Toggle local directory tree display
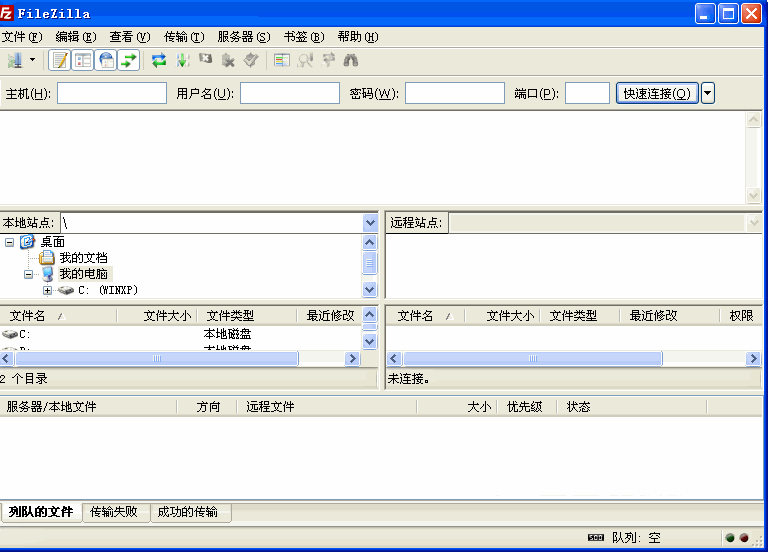 (83, 60)
